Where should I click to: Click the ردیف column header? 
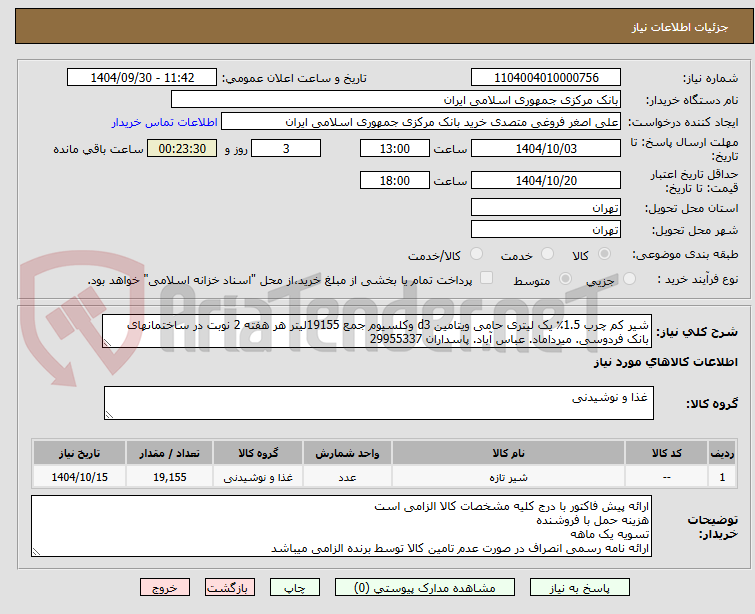pyautogui.click(x=722, y=453)
